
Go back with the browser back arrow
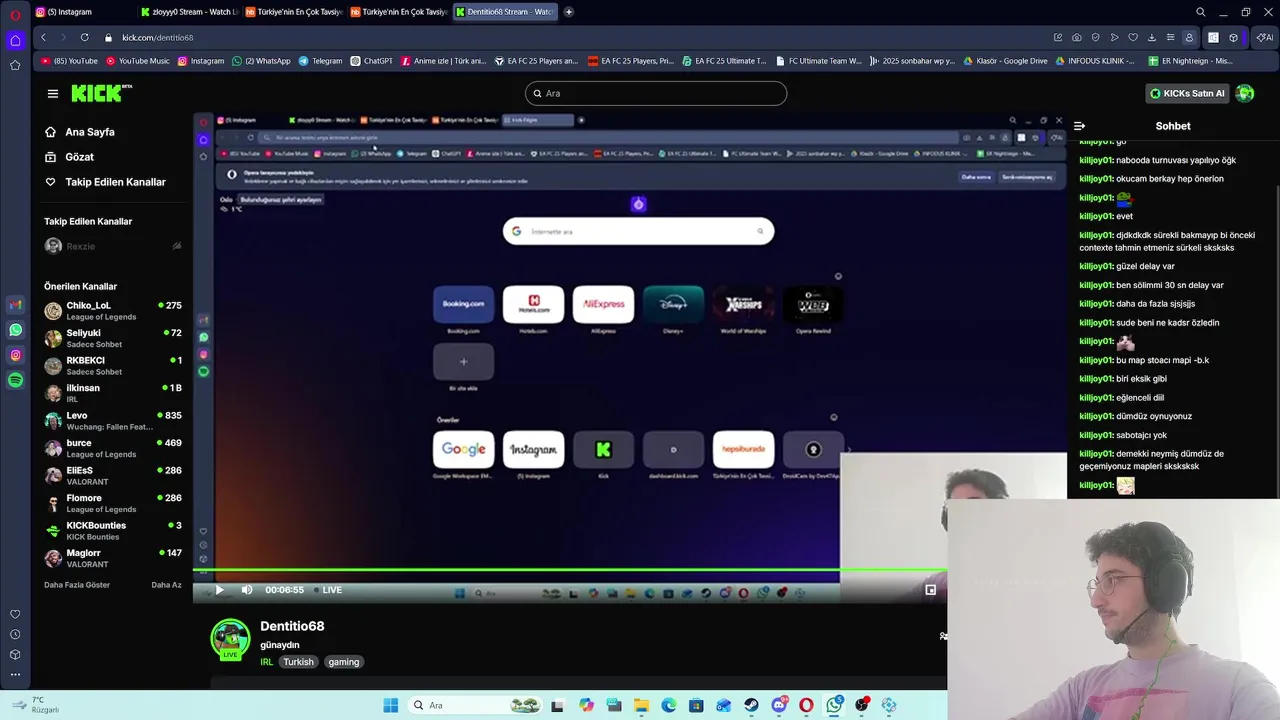(42, 37)
